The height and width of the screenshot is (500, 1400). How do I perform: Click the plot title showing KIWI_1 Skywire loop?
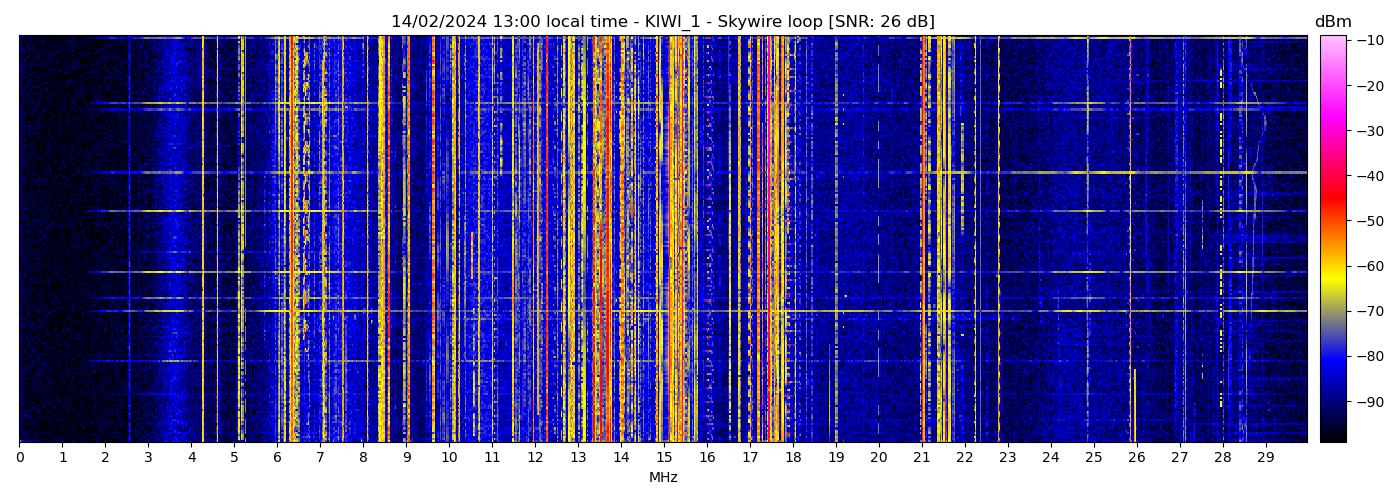(662, 22)
